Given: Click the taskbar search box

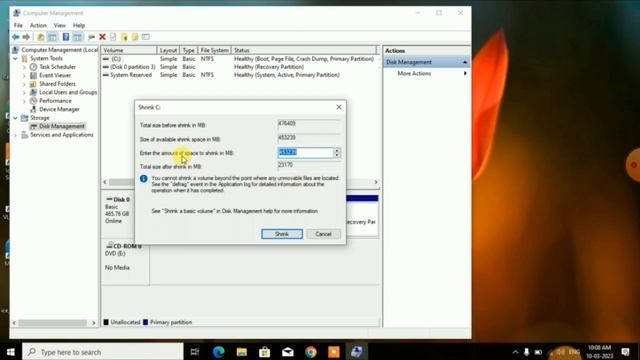Looking at the screenshot, I should pos(103,352).
